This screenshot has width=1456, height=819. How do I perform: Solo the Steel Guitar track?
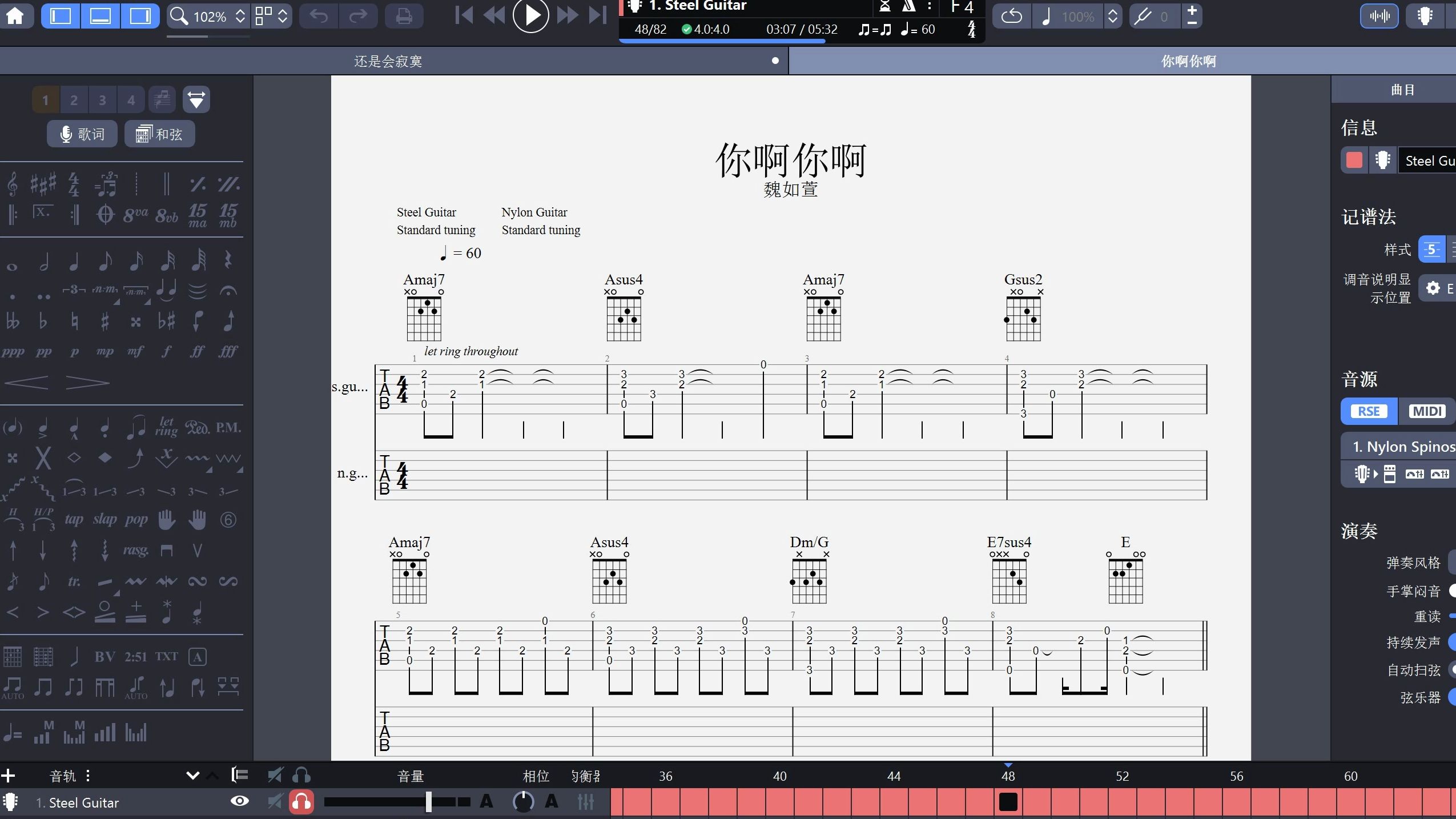(x=301, y=802)
